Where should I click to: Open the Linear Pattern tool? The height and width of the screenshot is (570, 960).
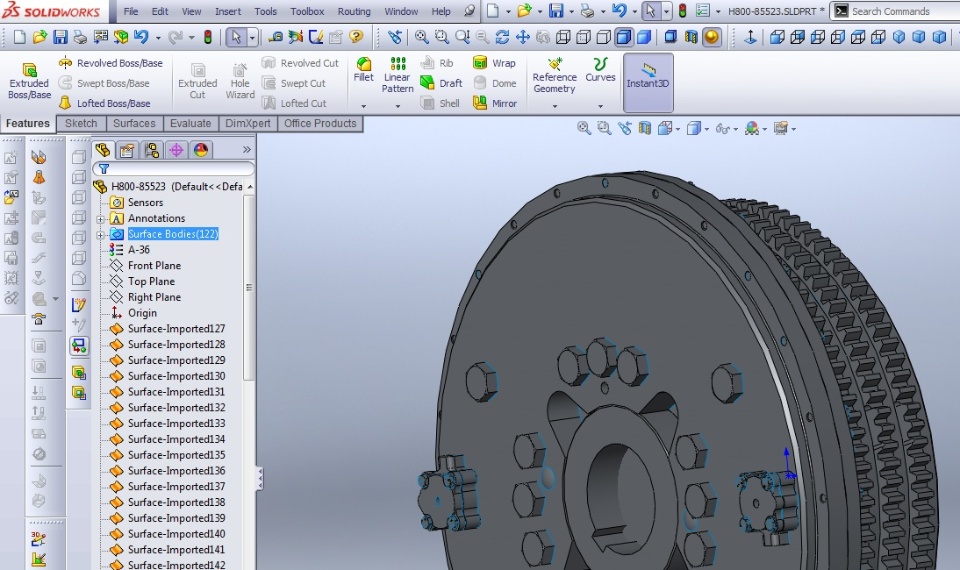397,75
